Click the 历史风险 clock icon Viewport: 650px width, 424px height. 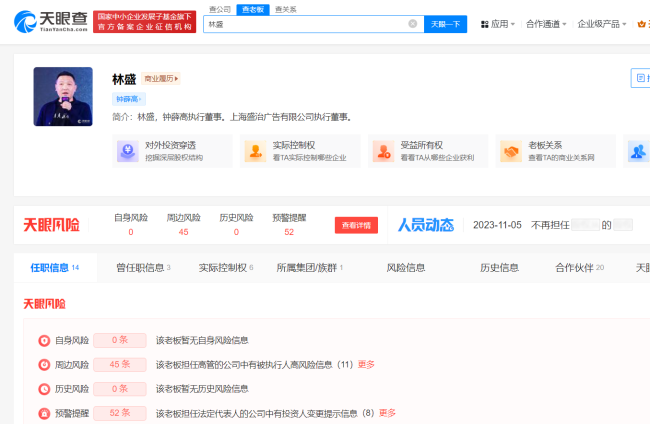[44, 389]
